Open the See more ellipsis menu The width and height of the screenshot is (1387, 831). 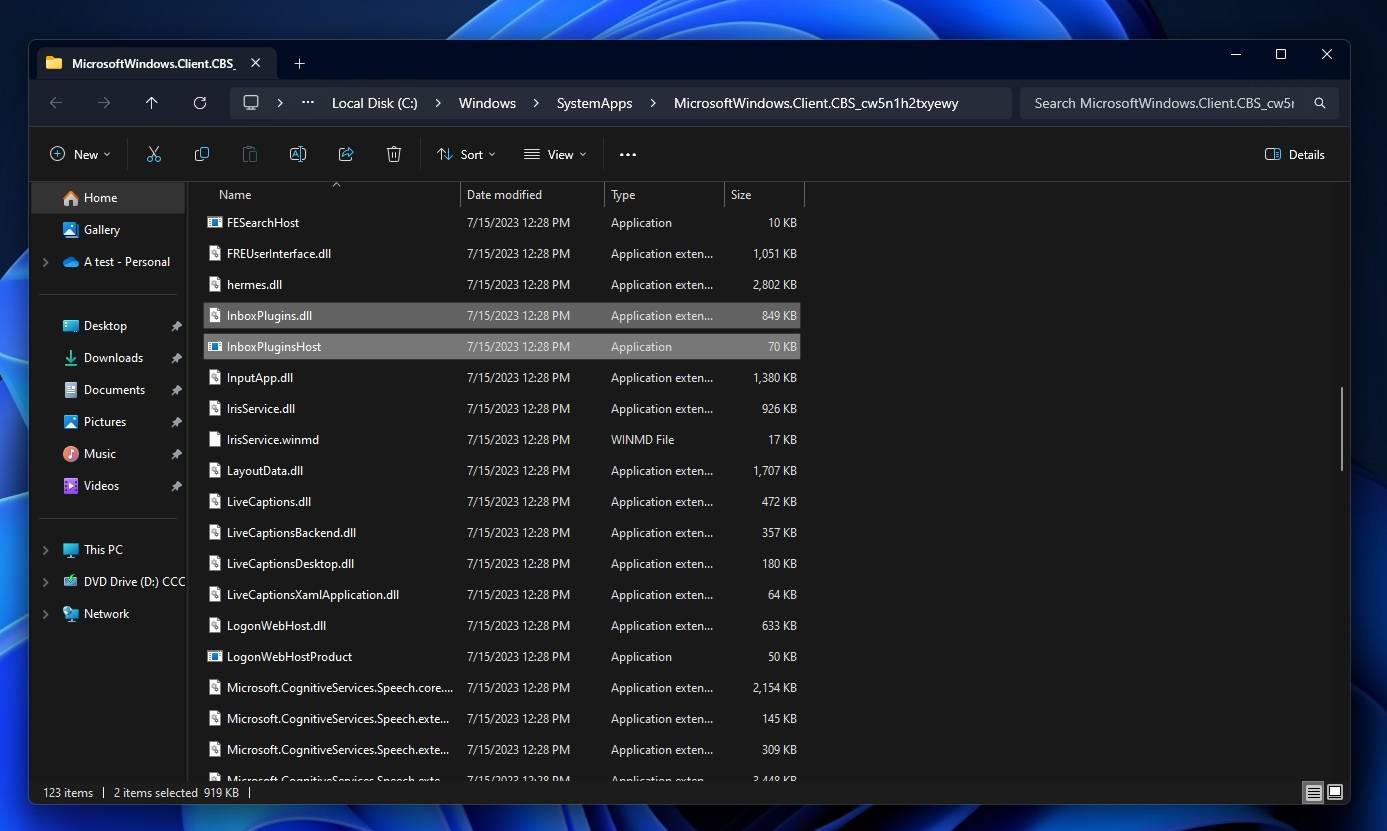coord(628,154)
